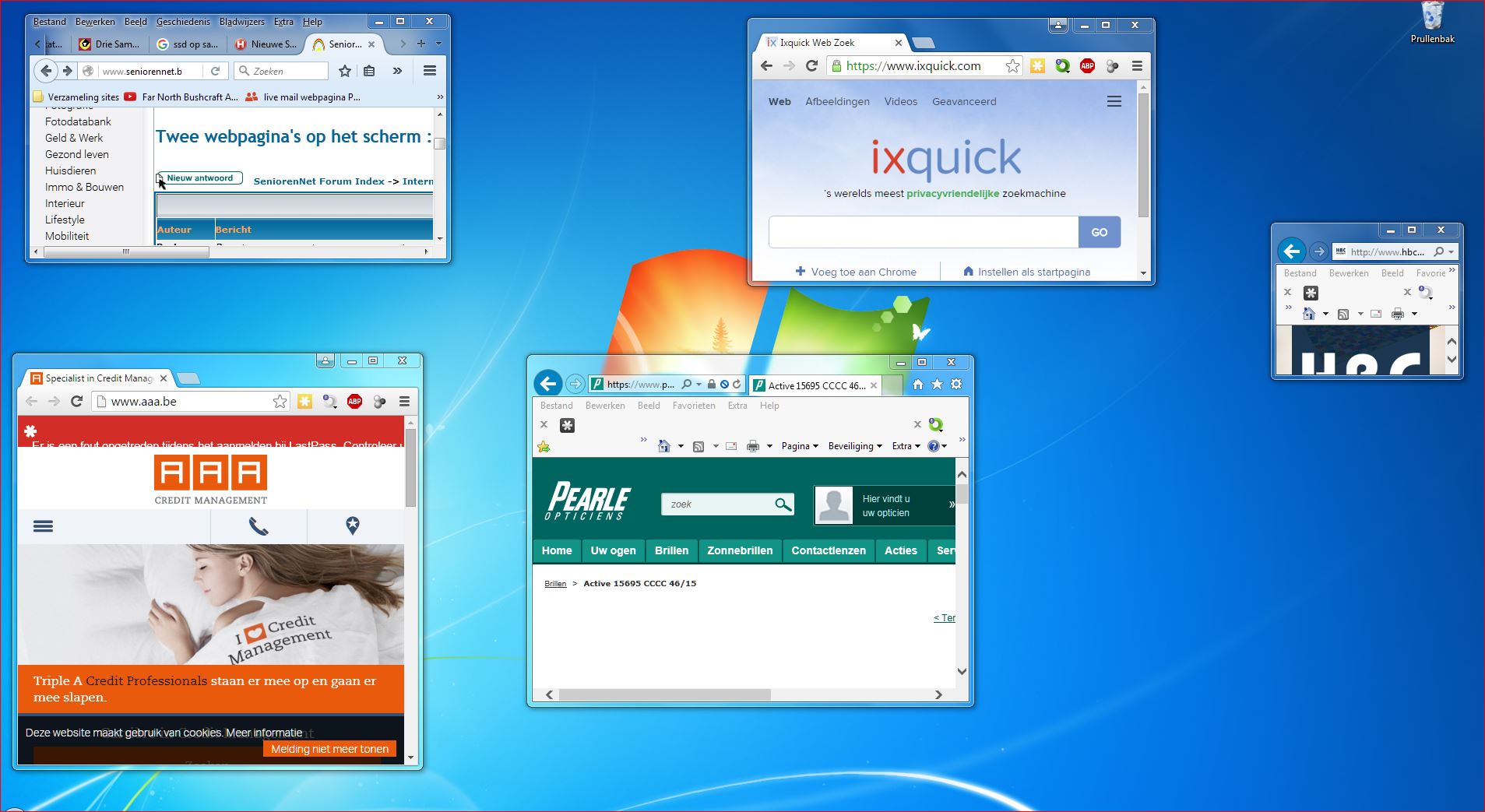Screen dimensions: 1485x812
Task: Open hamburger site menu on AAA page
Action: pos(44,526)
